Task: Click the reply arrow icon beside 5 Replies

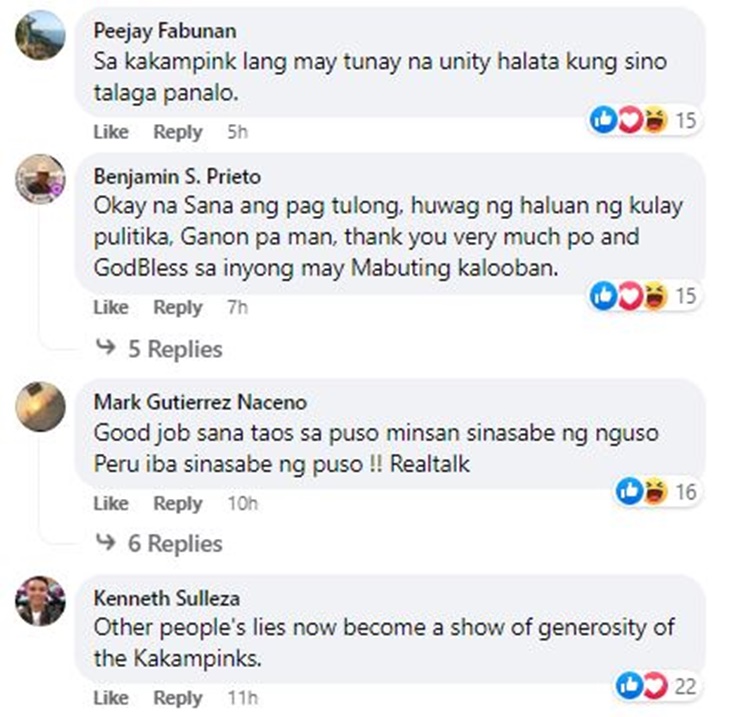Action: 106,346
